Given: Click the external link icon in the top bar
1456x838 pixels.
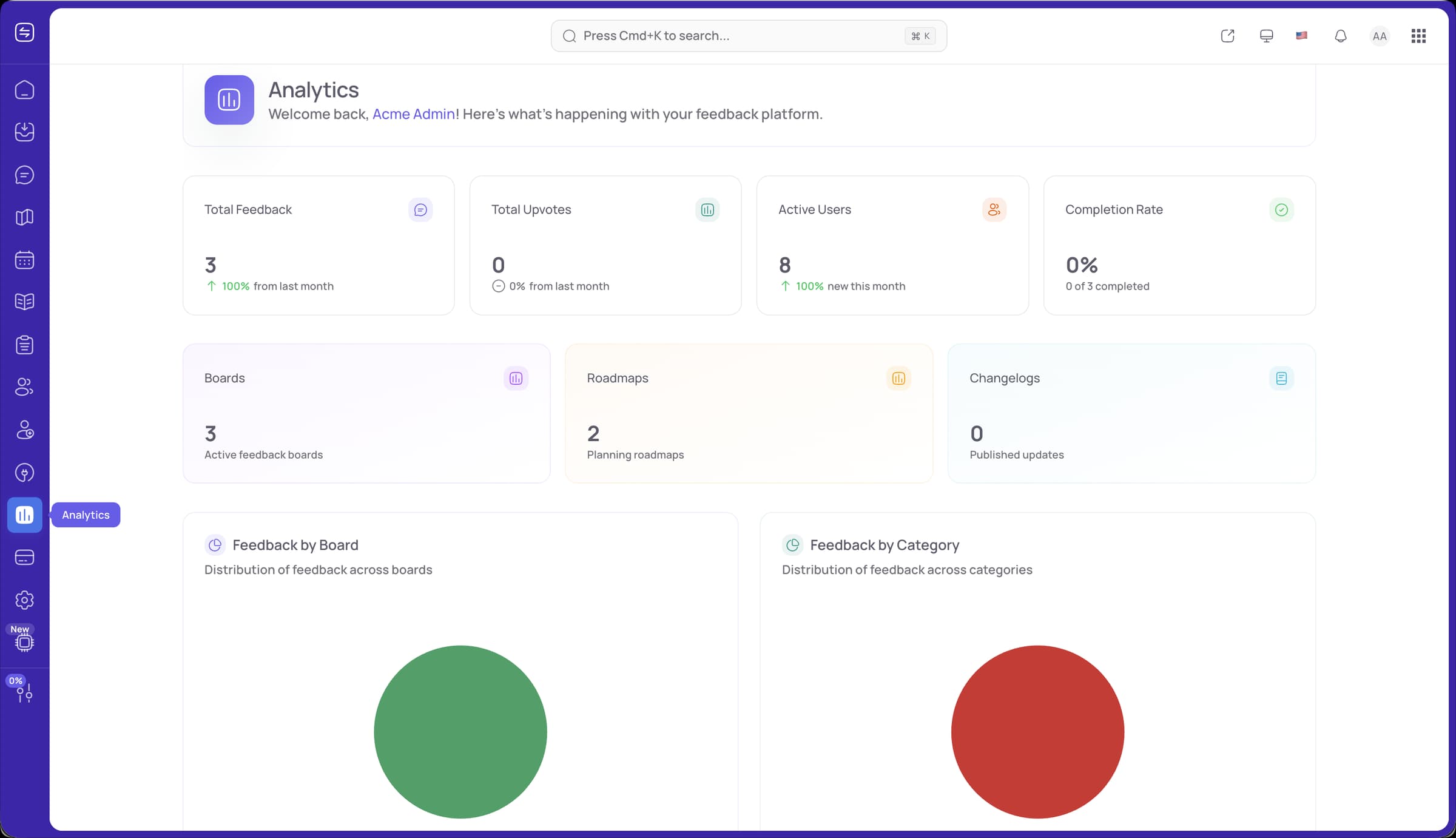Looking at the screenshot, I should point(1227,36).
